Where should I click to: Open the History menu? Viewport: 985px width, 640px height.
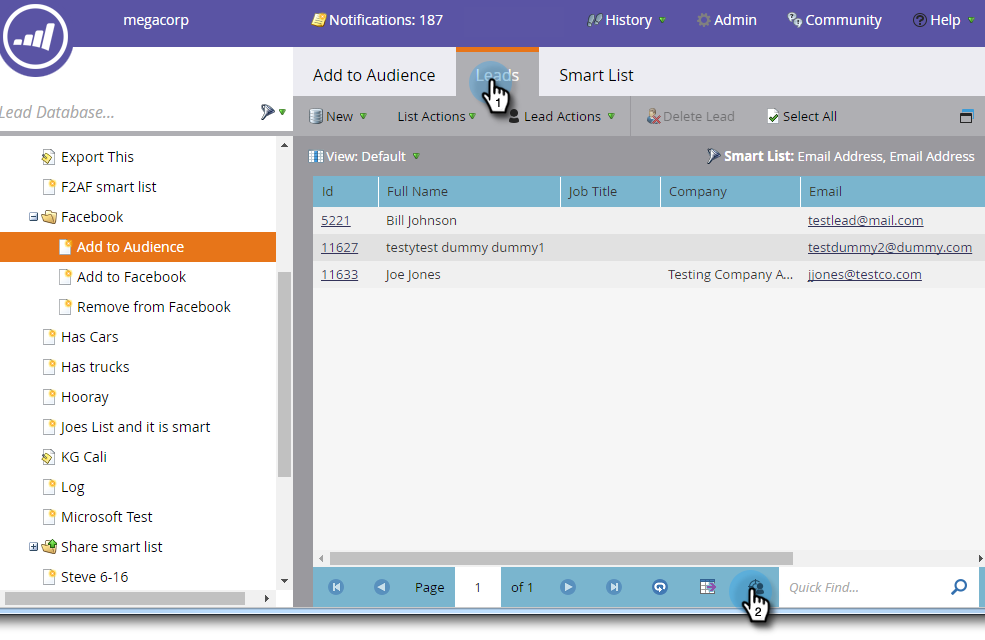click(626, 20)
